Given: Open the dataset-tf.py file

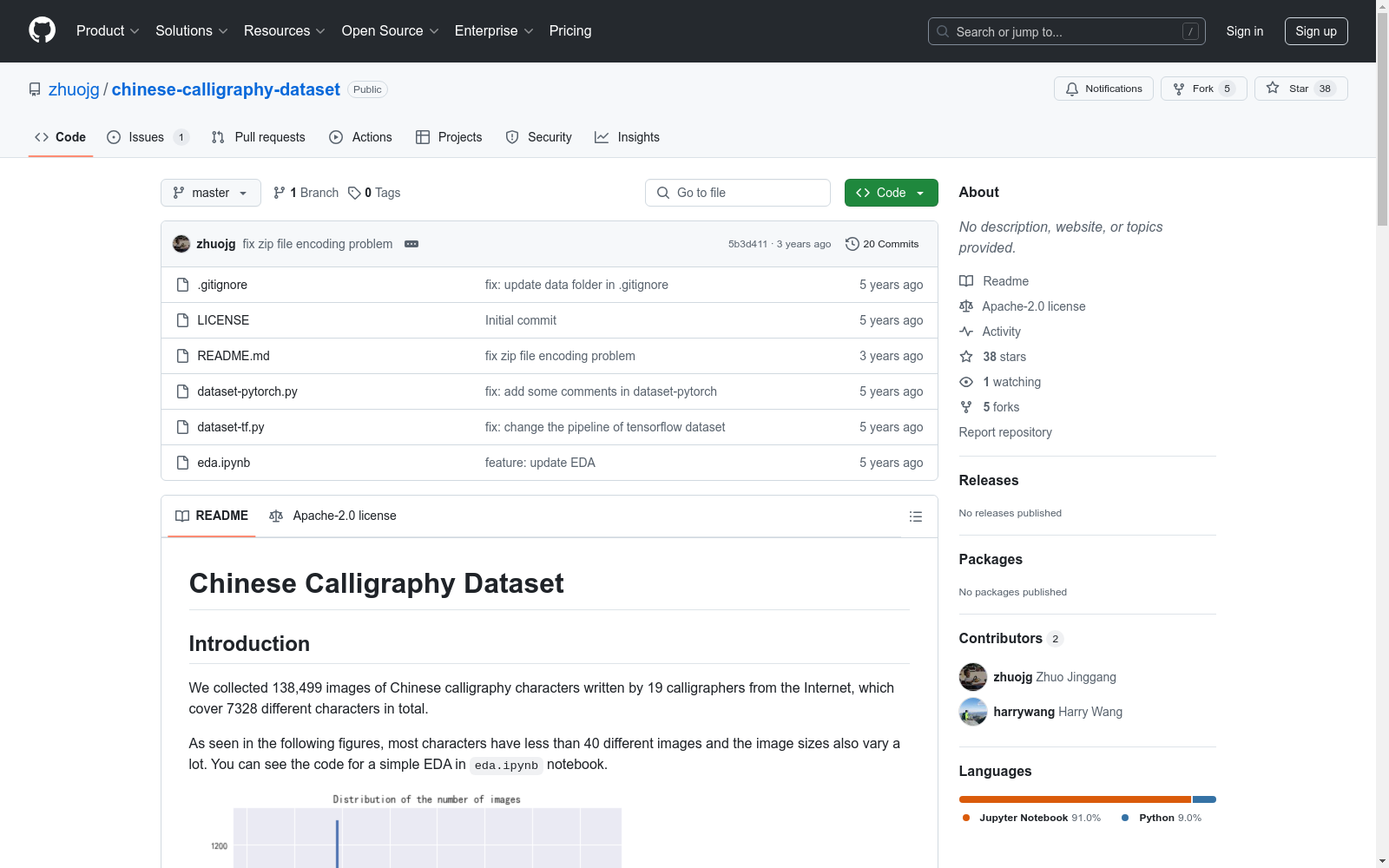Looking at the screenshot, I should pyautogui.click(x=231, y=427).
